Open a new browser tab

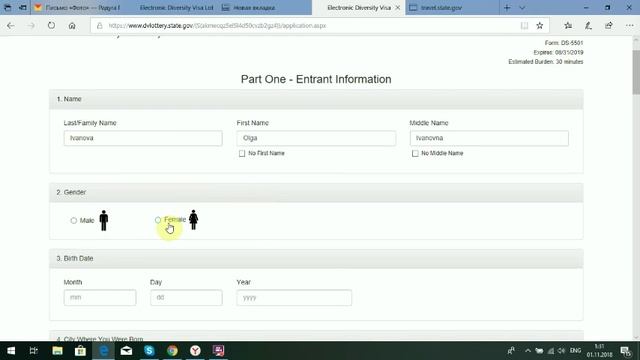[x=507, y=7]
